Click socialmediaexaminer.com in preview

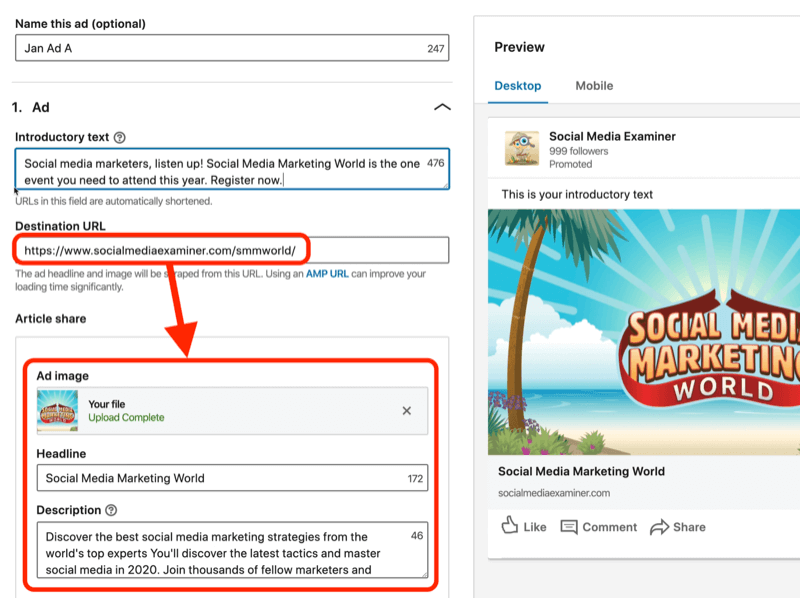[554, 493]
